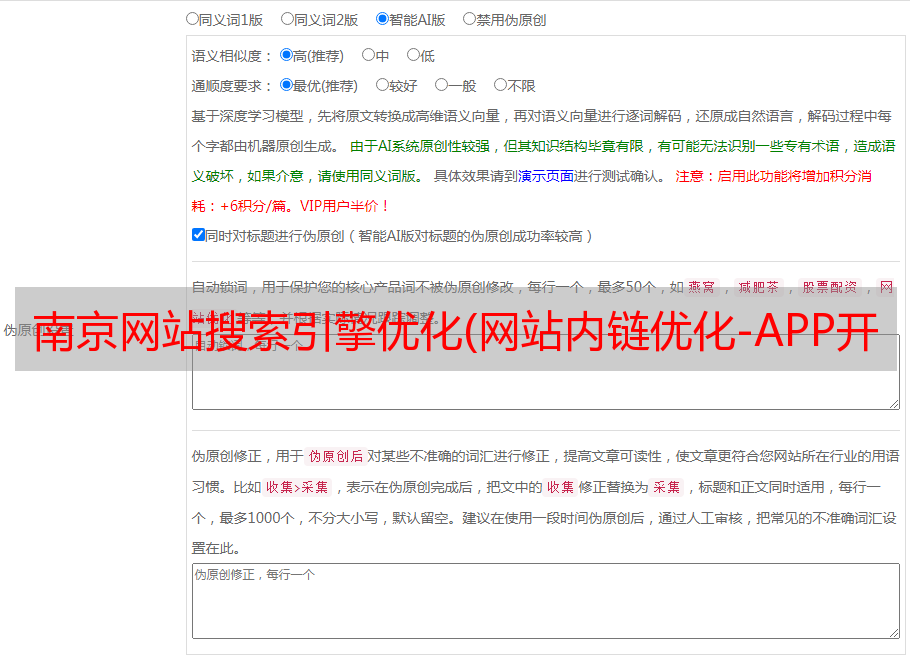Image resolution: width=911 pixels, height=658 pixels.
Task: Set 通顺度要求 to 一般
Action: 442,85
